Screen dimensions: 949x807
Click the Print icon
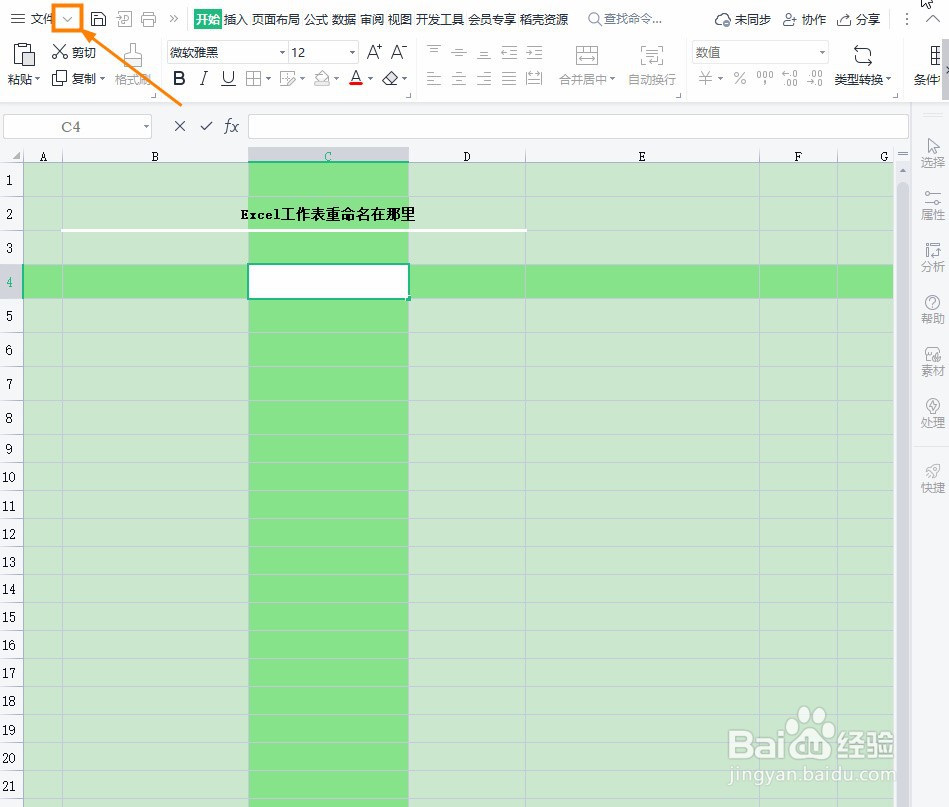tap(148, 19)
